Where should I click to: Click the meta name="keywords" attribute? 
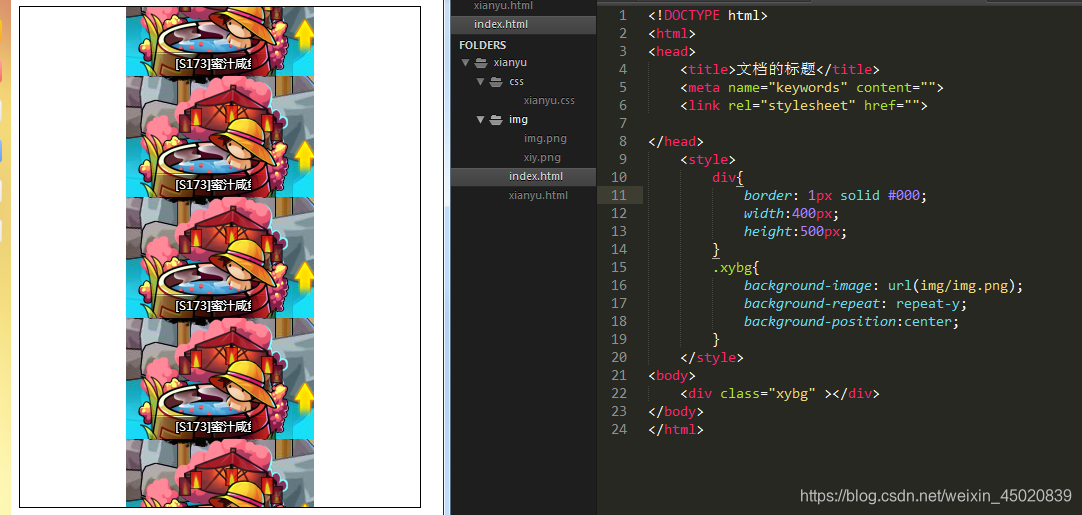[x=787, y=88]
